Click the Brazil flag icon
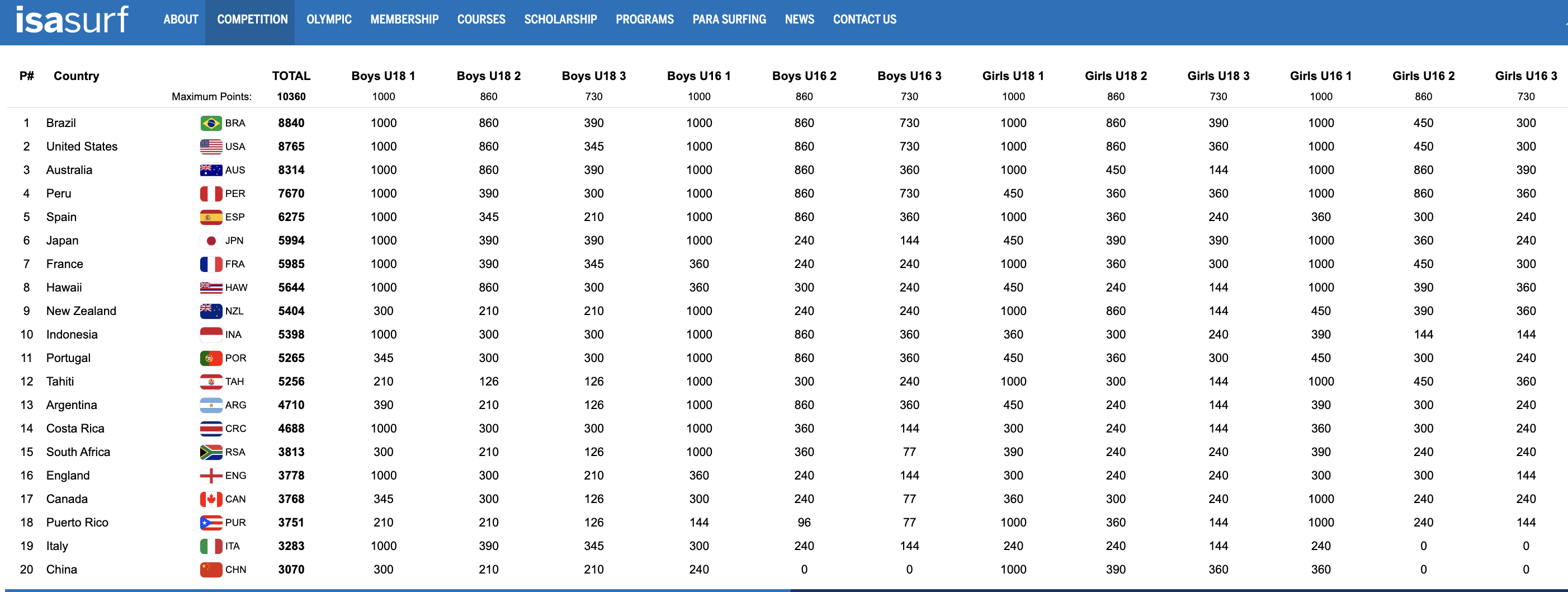Screen dimensions: 1568x592 (x=211, y=123)
